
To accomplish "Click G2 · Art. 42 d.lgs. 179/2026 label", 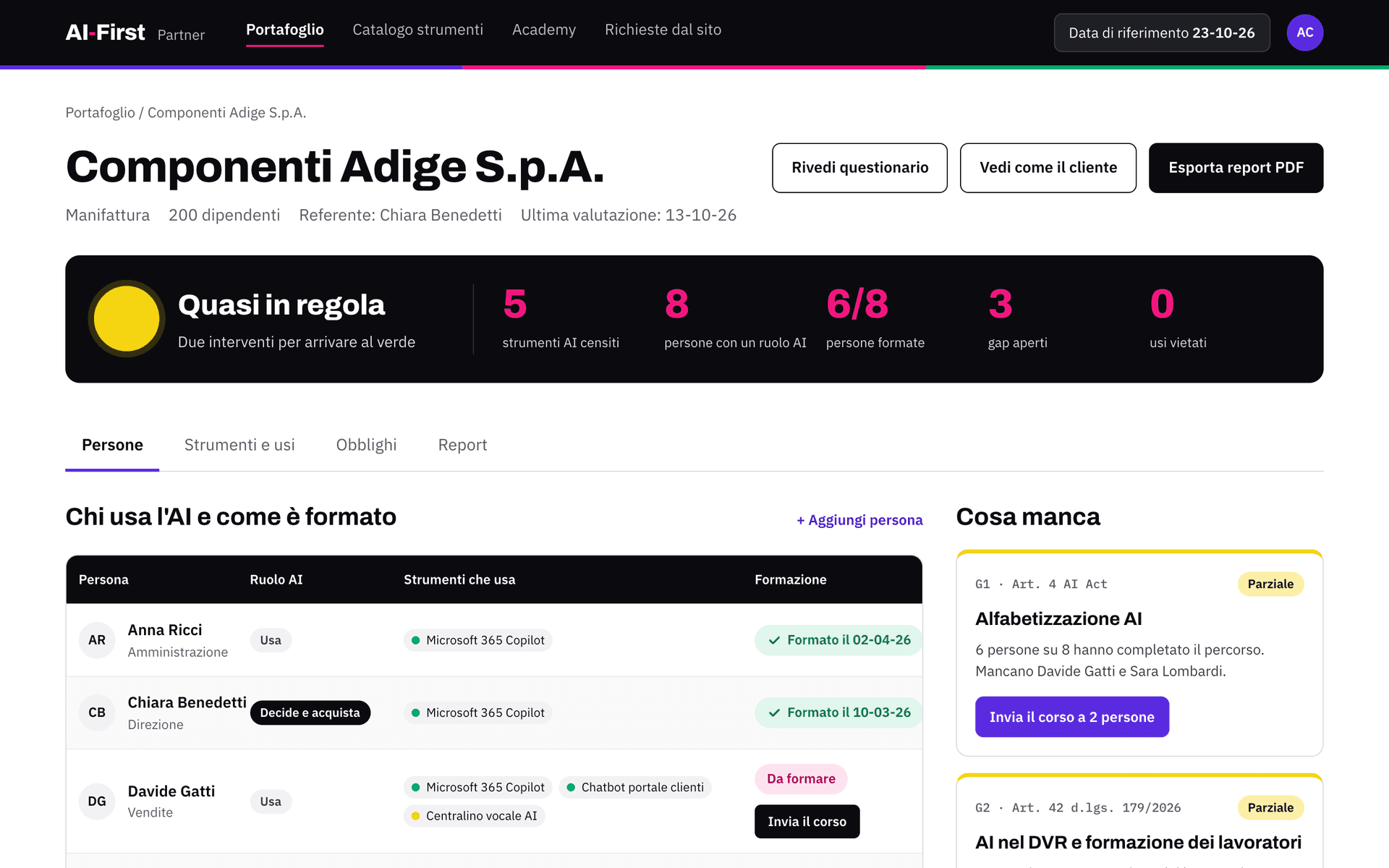I will [1078, 808].
